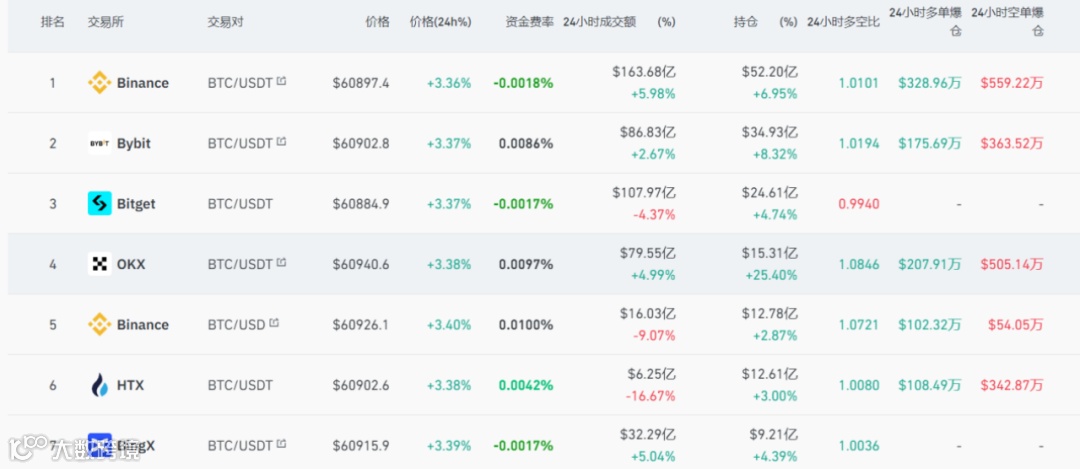
Task: Sort by 持仓 column header
Action: (745, 22)
